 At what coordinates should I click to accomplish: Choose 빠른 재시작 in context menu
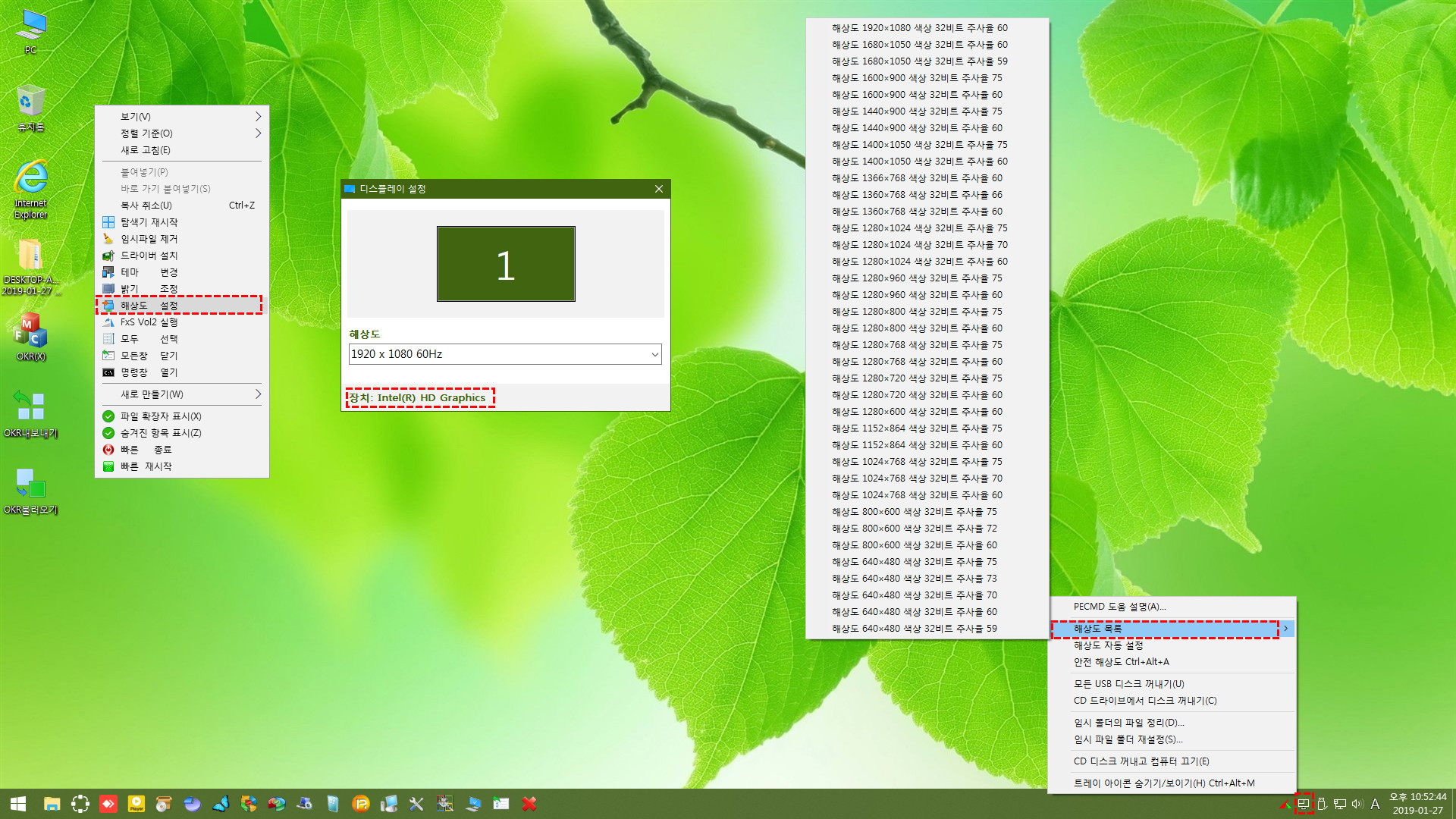(x=182, y=466)
